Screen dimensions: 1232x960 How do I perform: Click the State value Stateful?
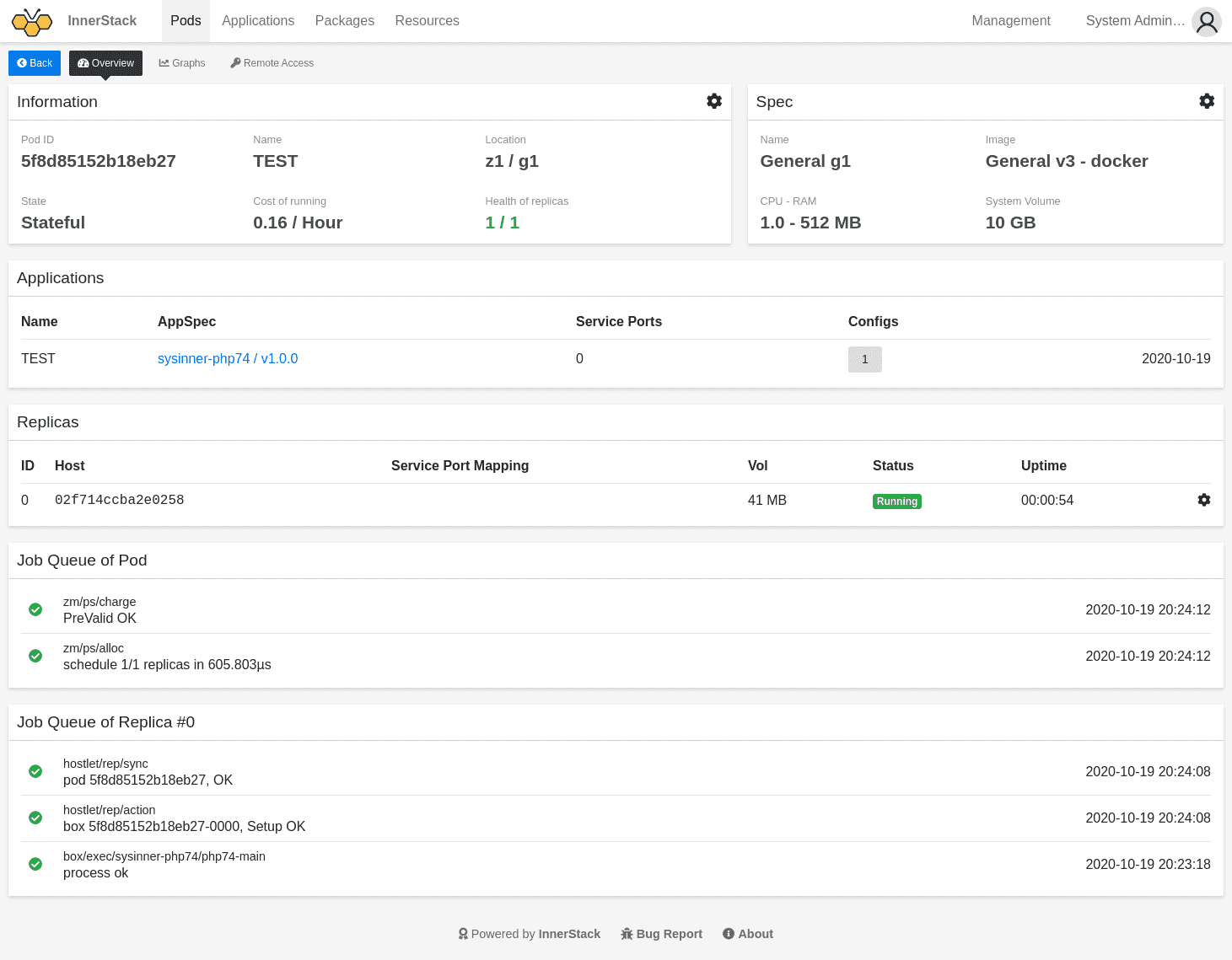[x=53, y=223]
